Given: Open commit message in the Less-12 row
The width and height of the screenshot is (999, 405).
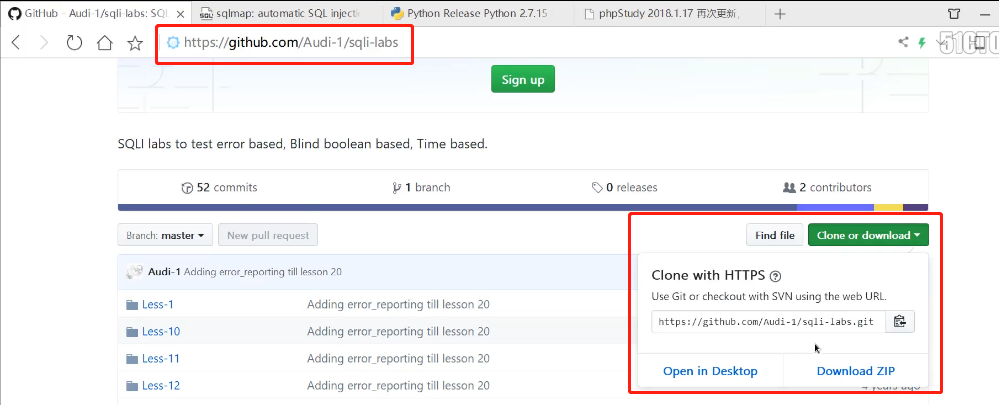Looking at the screenshot, I should pyautogui.click(x=398, y=386).
